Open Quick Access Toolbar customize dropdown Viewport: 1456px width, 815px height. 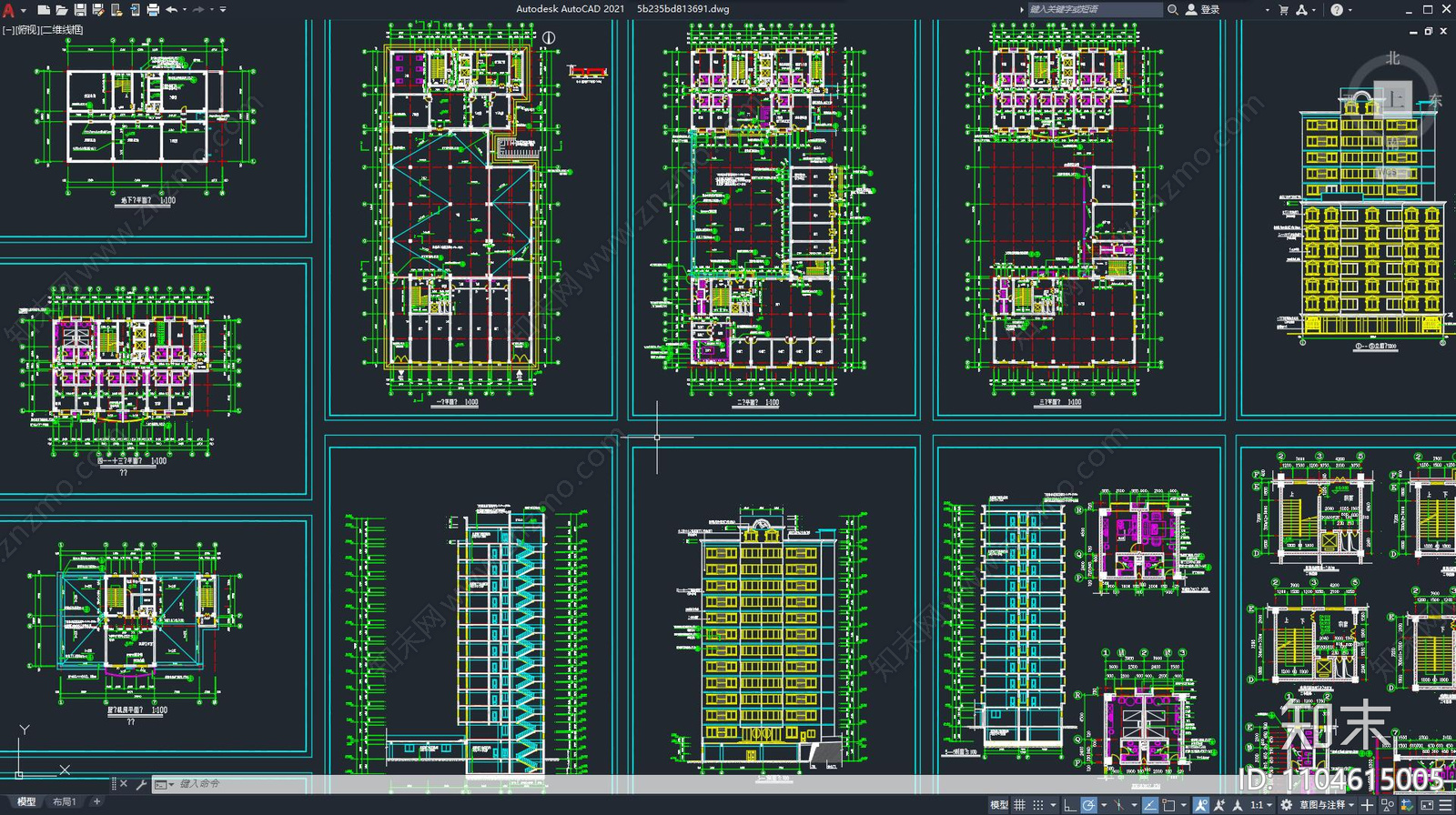point(223,9)
